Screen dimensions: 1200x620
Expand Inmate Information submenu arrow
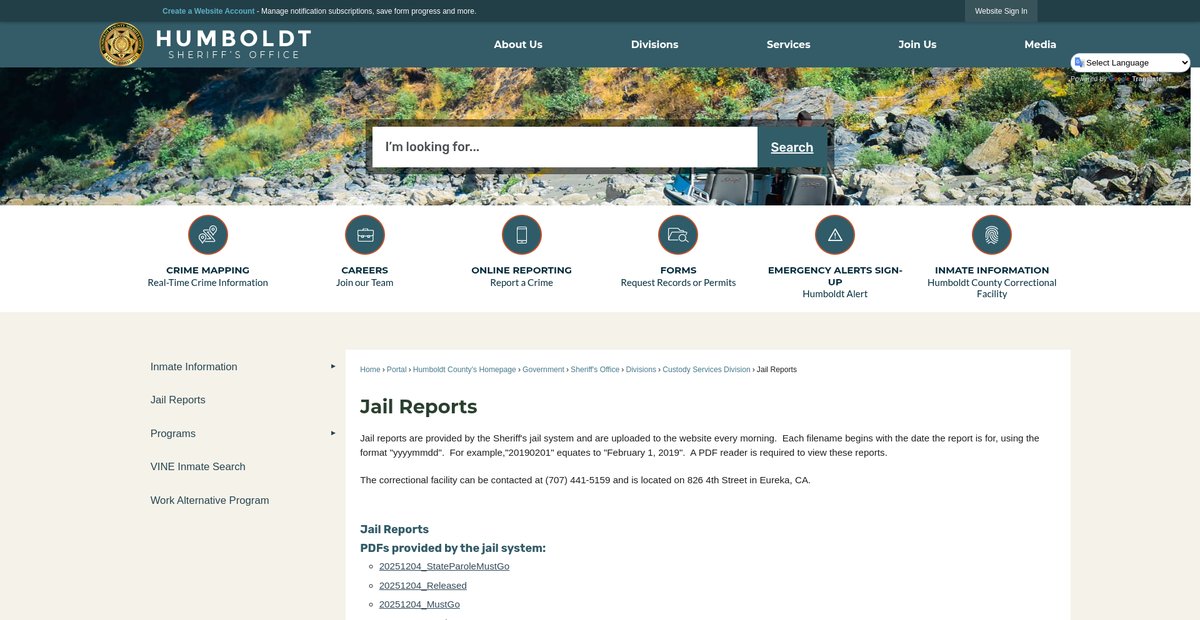click(333, 366)
